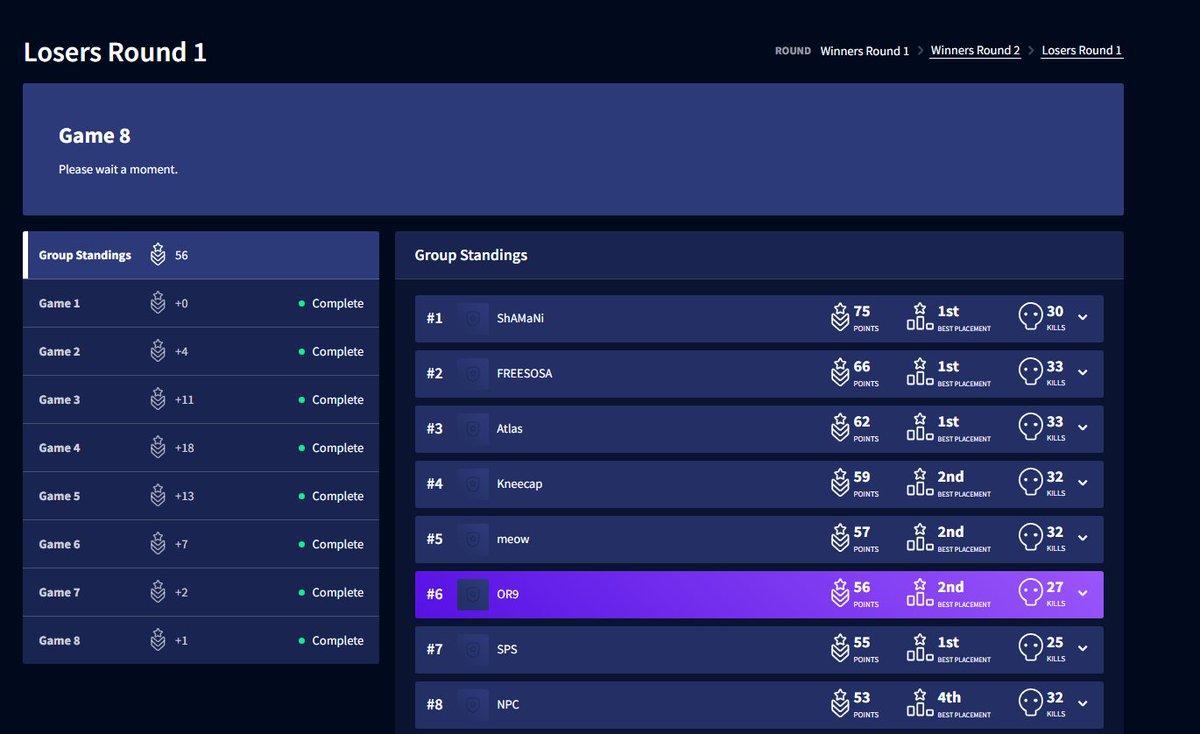Click the kills skull icon for SPS
Image resolution: width=1200 pixels, height=734 pixels.
1030,649
